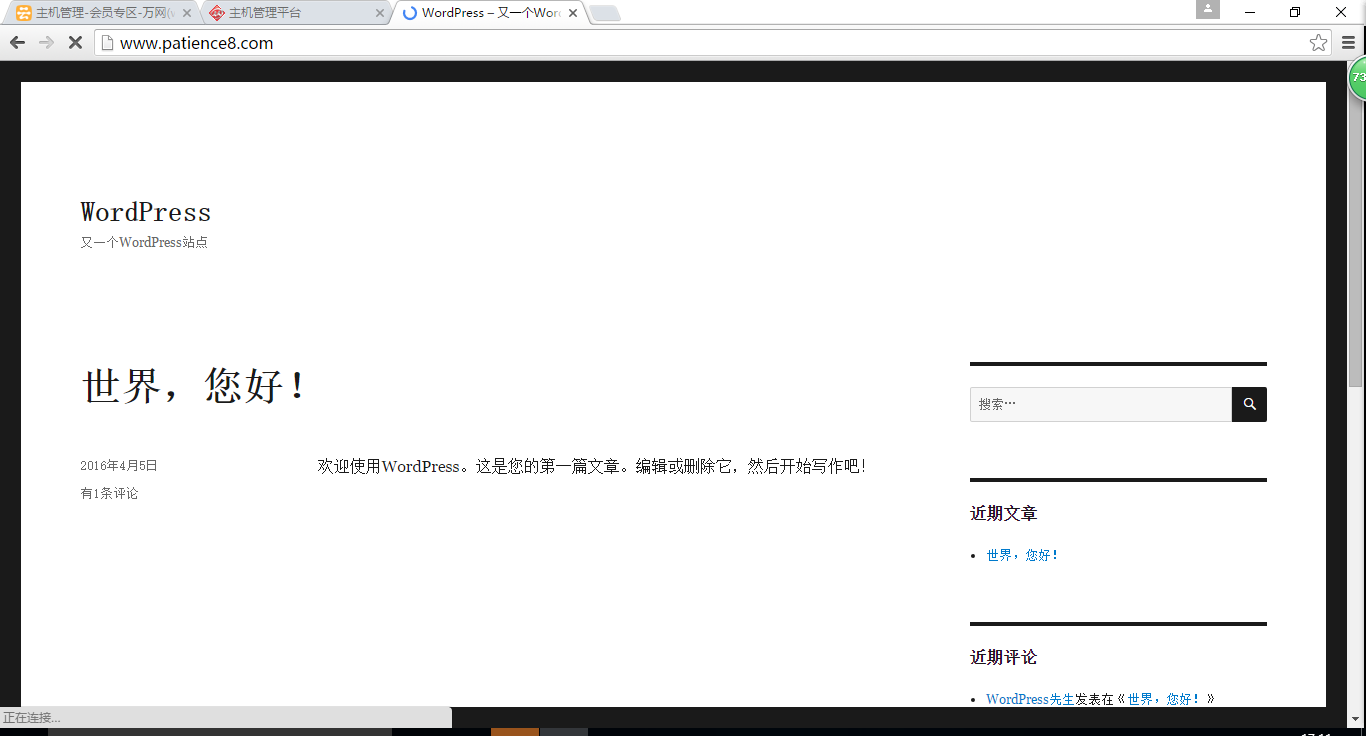Click the 欢迎使用WordPress post body text
The height and width of the screenshot is (736, 1366).
click(592, 466)
